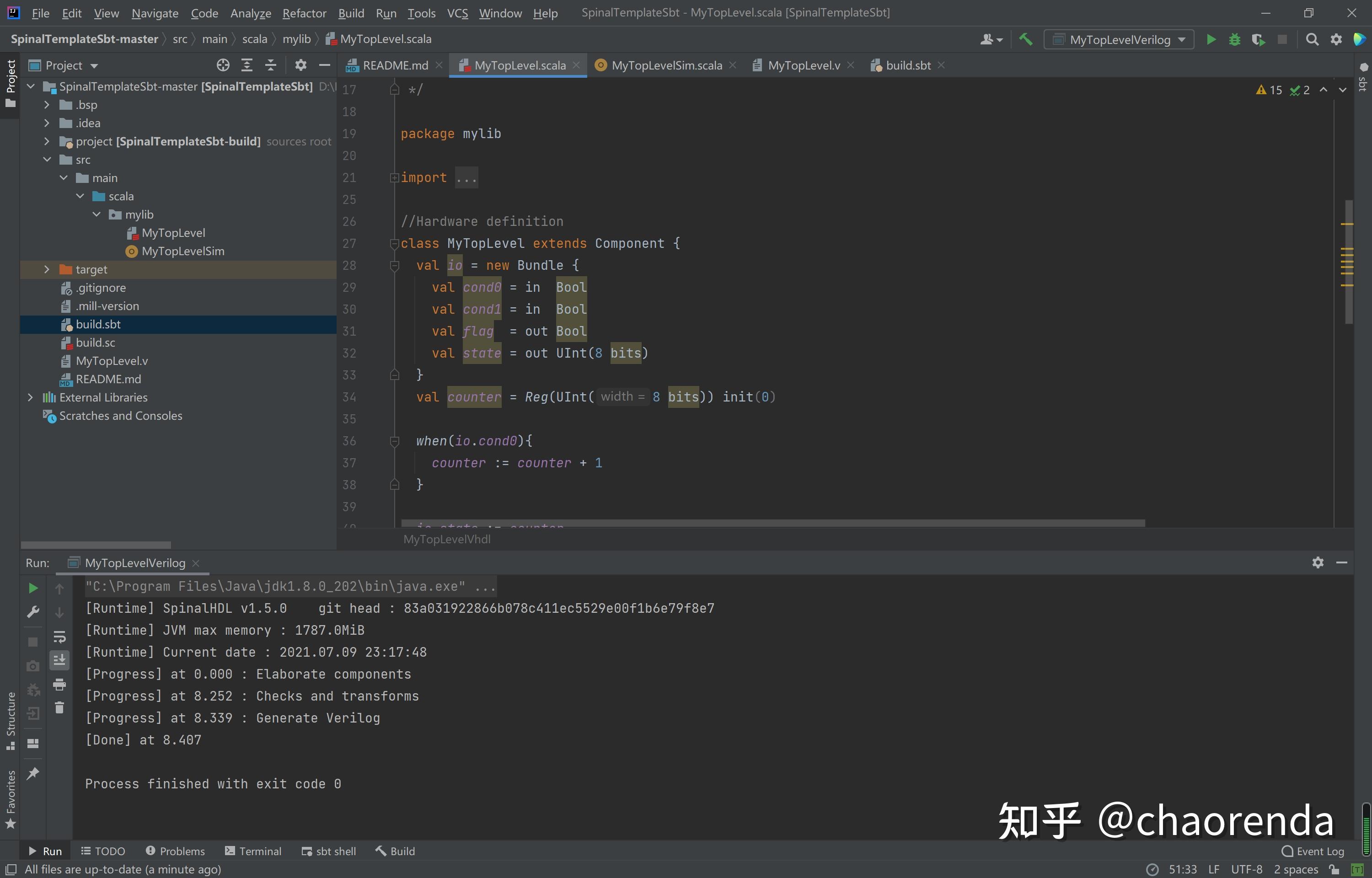Viewport: 1372px width, 878px height.
Task: Open the Terminal tool window
Action: click(253, 851)
